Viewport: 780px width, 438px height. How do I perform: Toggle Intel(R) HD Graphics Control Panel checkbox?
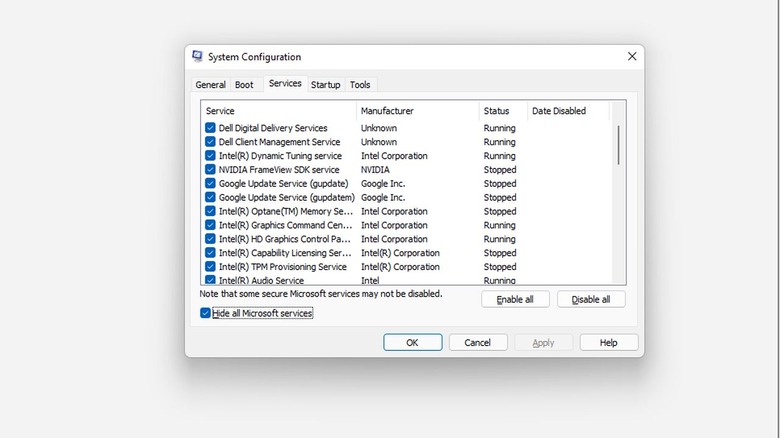tap(210, 239)
